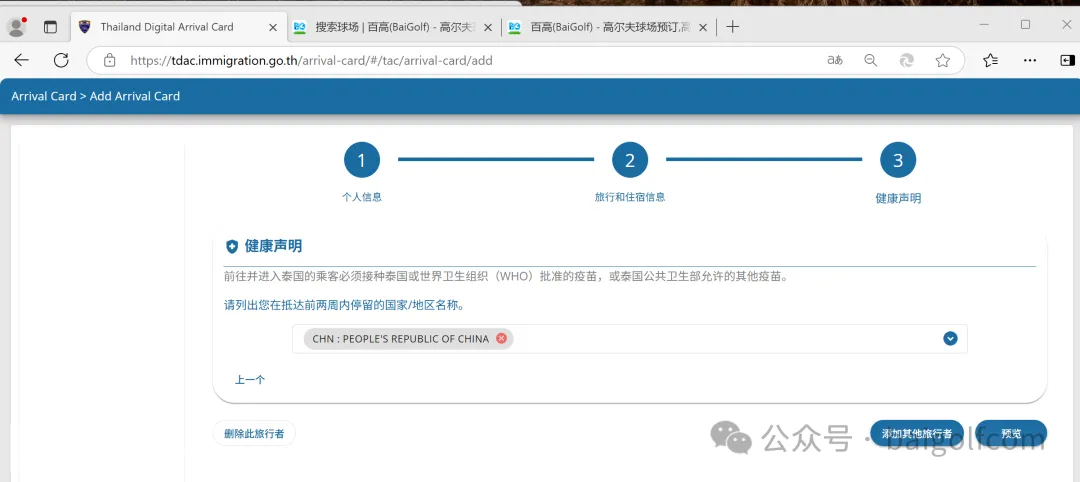
Task: Open a new browser tab
Action: point(733,27)
